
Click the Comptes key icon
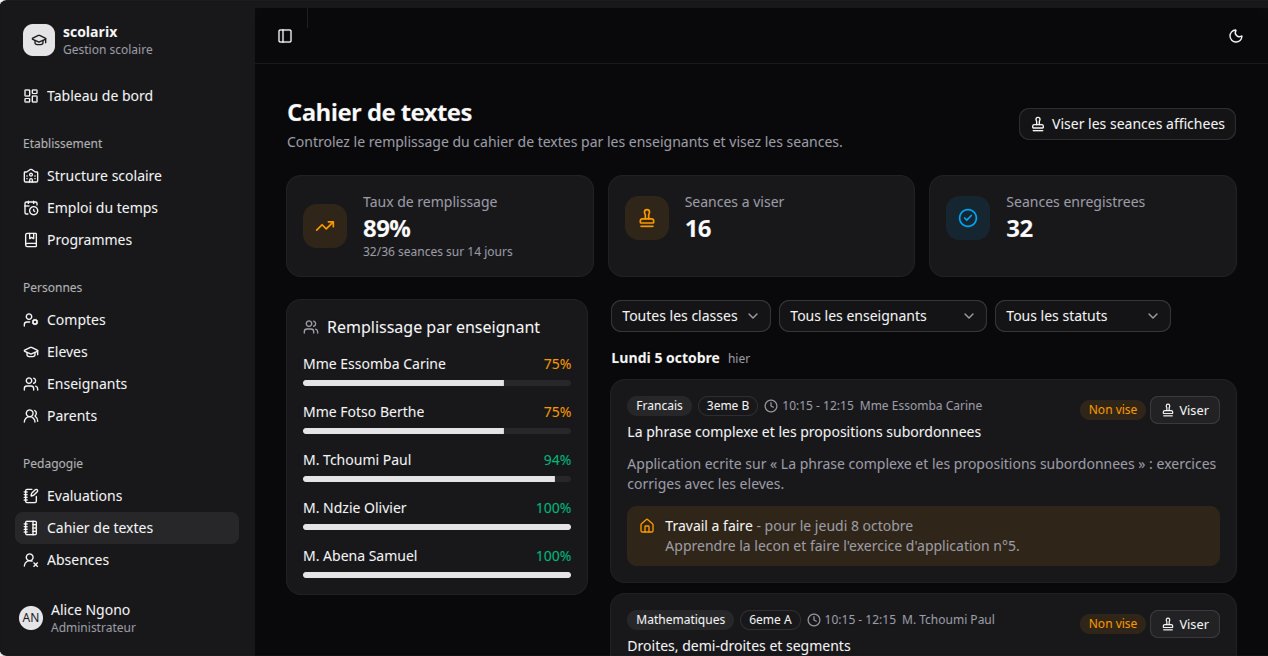(31, 320)
